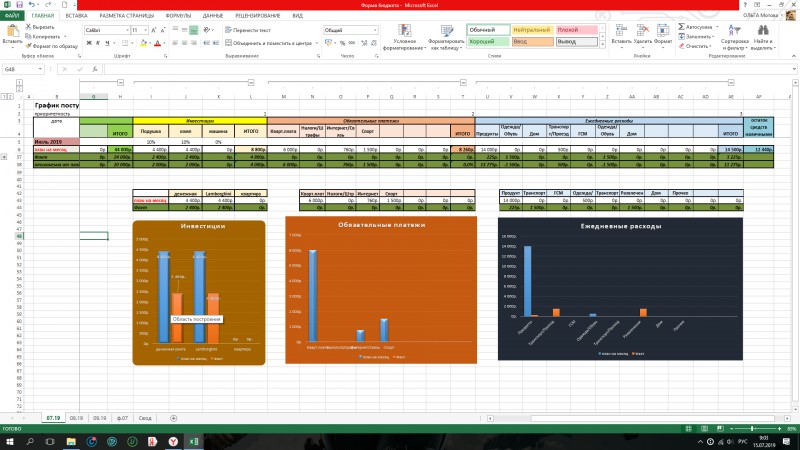800x450 pixels.
Task: Undo the last action
Action: coord(32,5)
